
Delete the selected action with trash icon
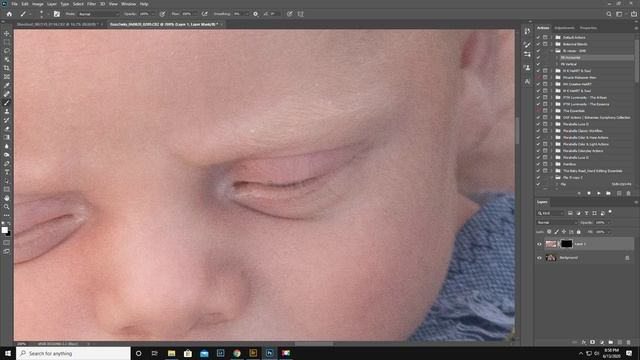(x=629, y=193)
